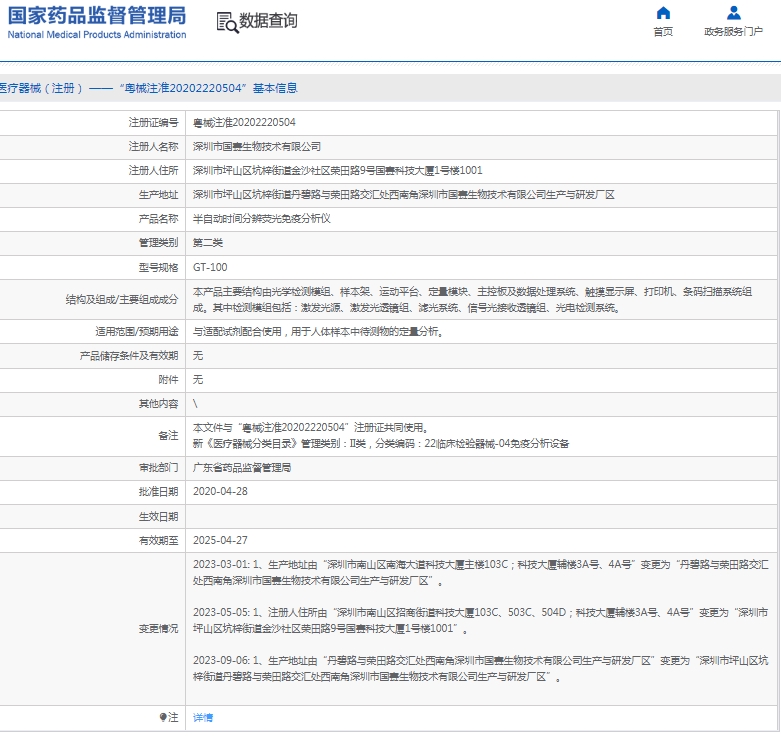Click the 2023-05-05 change record entry
Screen dimensions: 781x736
[481, 620]
